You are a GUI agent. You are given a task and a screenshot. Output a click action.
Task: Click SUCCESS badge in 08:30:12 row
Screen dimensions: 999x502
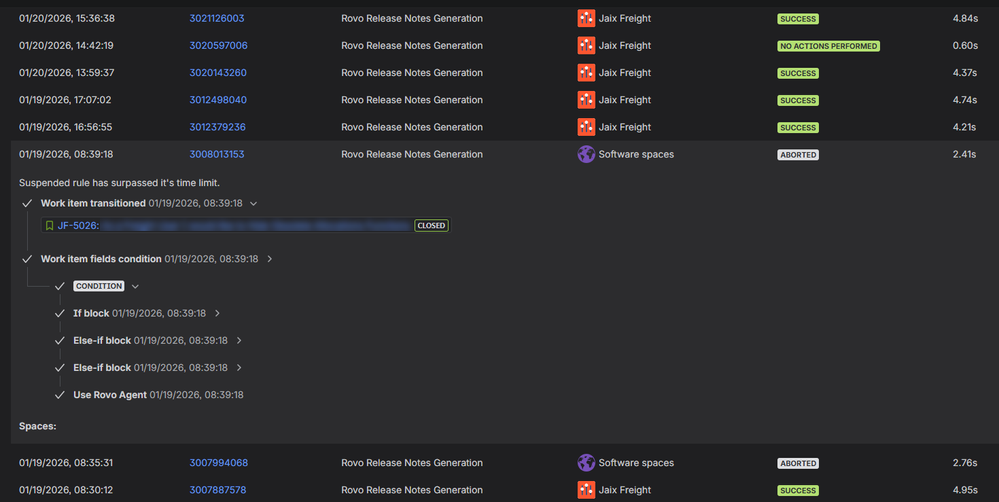tap(798, 491)
